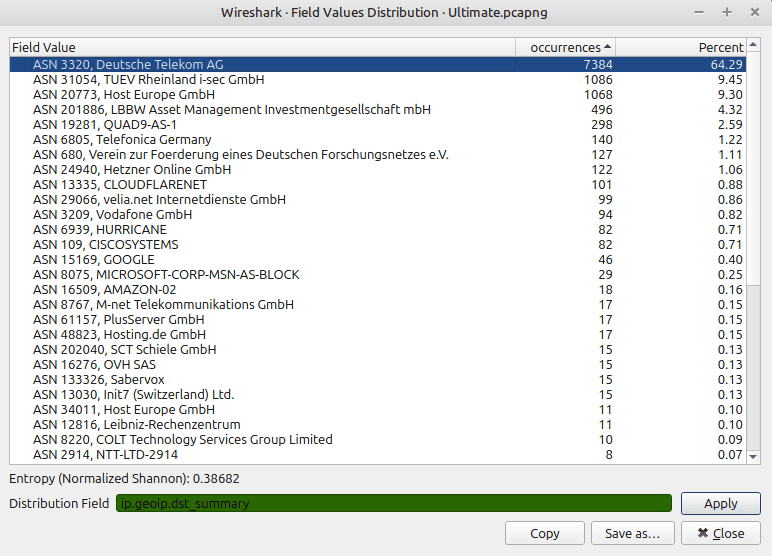Screen dimensions: 772x556
Task: Select row ASN 13335, CLOUDFLARENET
Action: [378, 185]
